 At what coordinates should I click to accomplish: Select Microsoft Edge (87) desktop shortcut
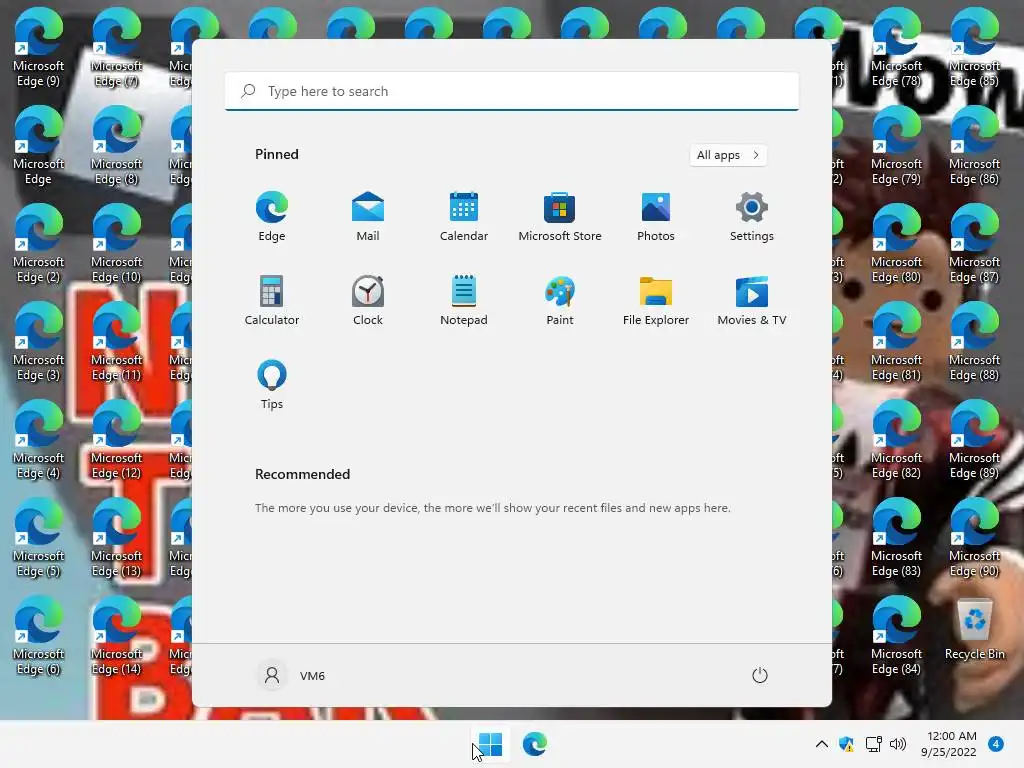pyautogui.click(x=974, y=244)
